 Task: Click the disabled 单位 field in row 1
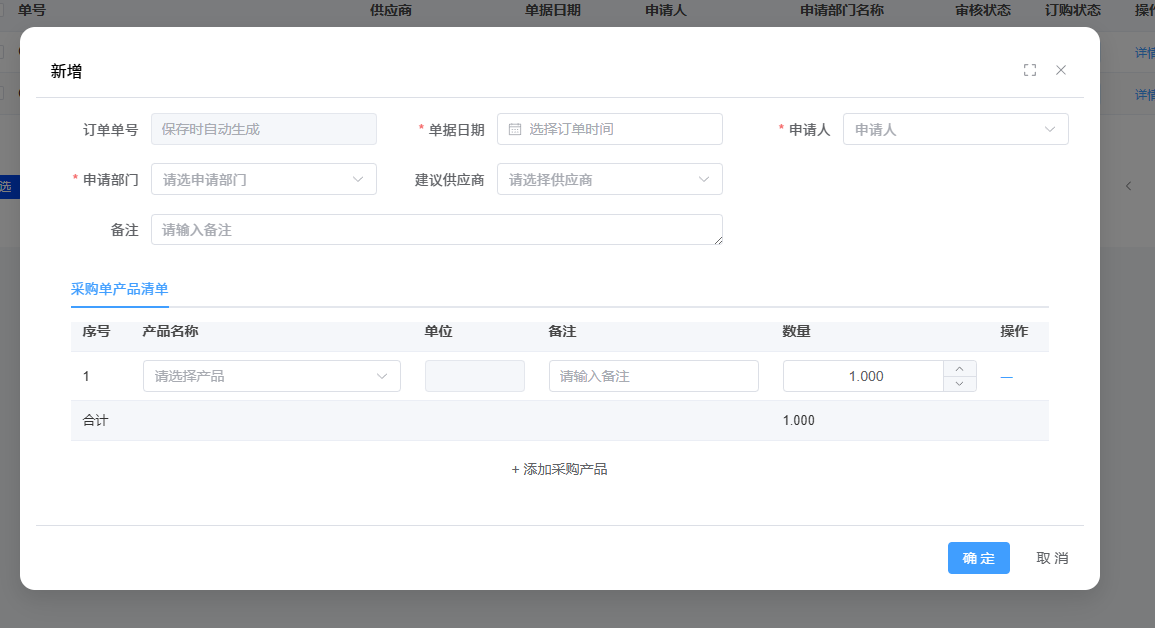click(474, 376)
